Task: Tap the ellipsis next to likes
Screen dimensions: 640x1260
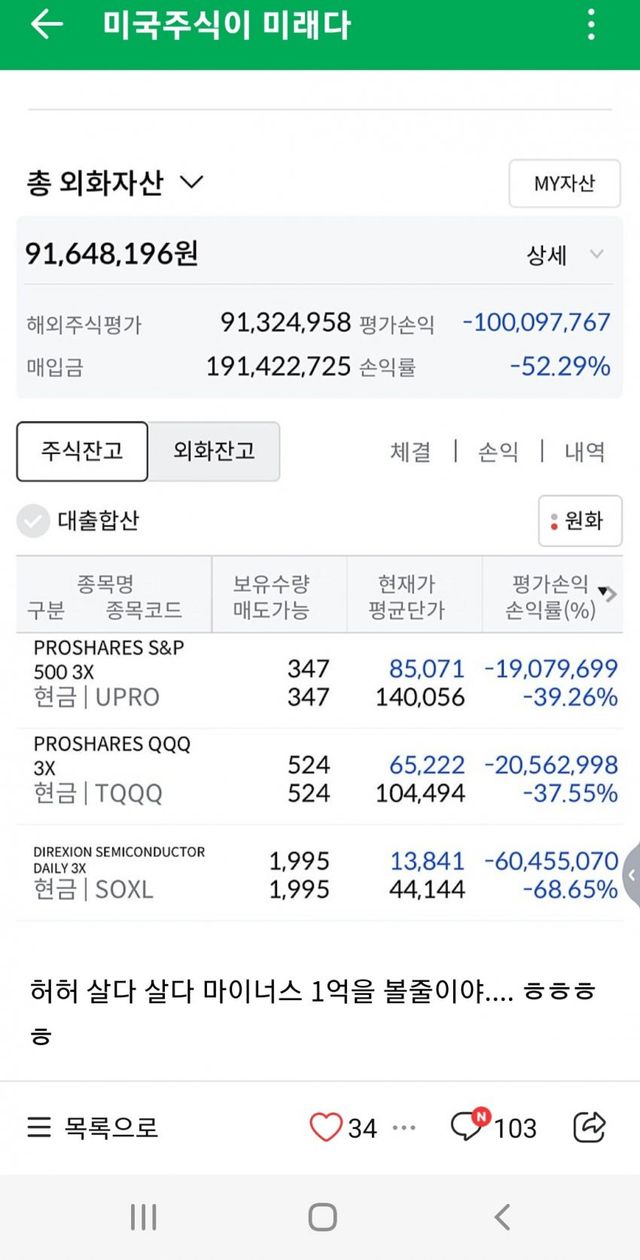Action: (x=404, y=1127)
